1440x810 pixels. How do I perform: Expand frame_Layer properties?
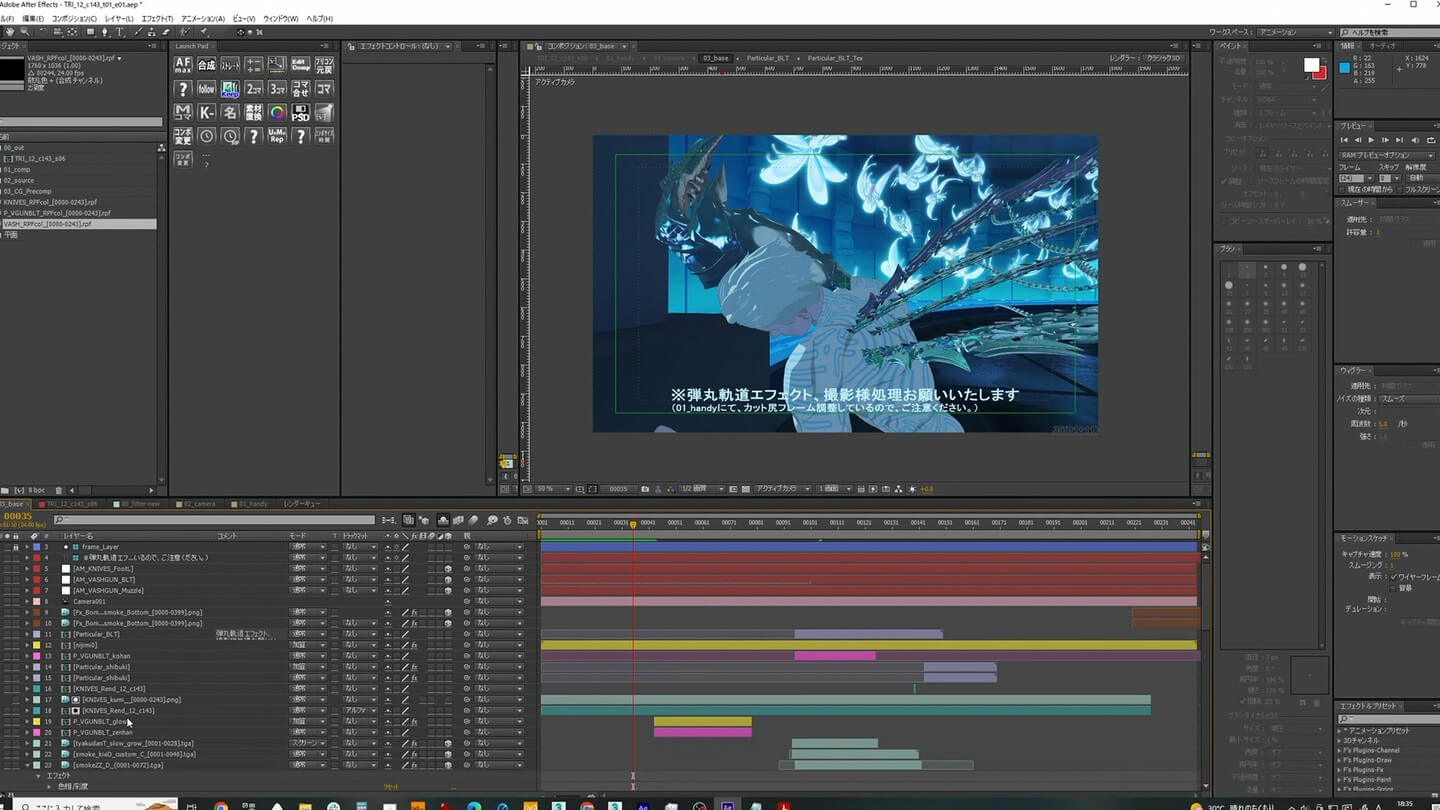pos(27,547)
